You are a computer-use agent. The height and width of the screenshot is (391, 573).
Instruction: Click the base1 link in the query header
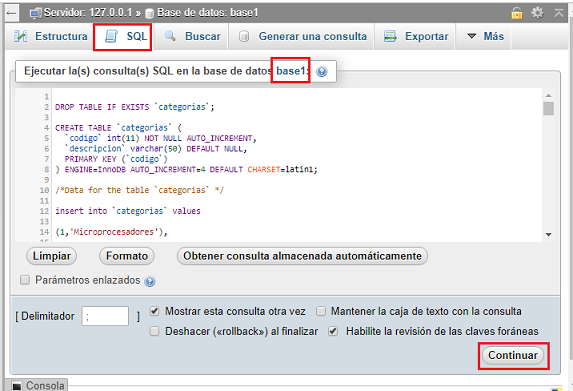(x=291, y=71)
